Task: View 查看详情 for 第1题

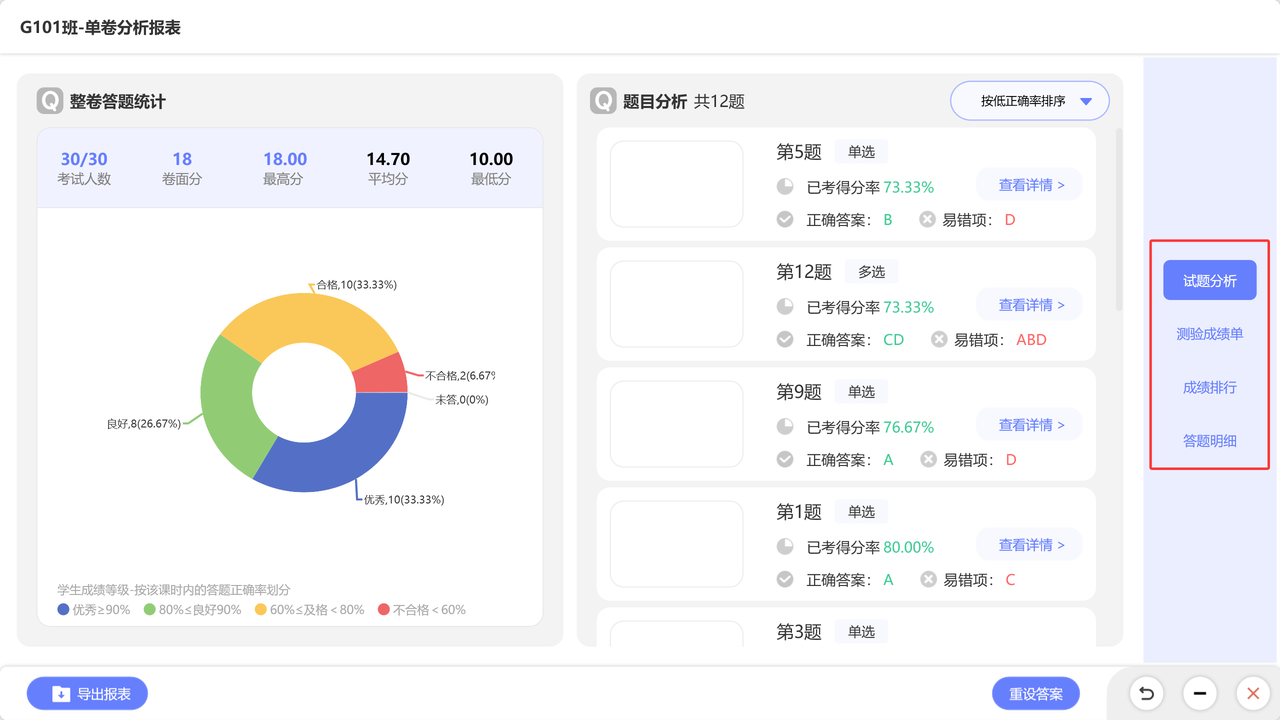Action: [x=1029, y=545]
